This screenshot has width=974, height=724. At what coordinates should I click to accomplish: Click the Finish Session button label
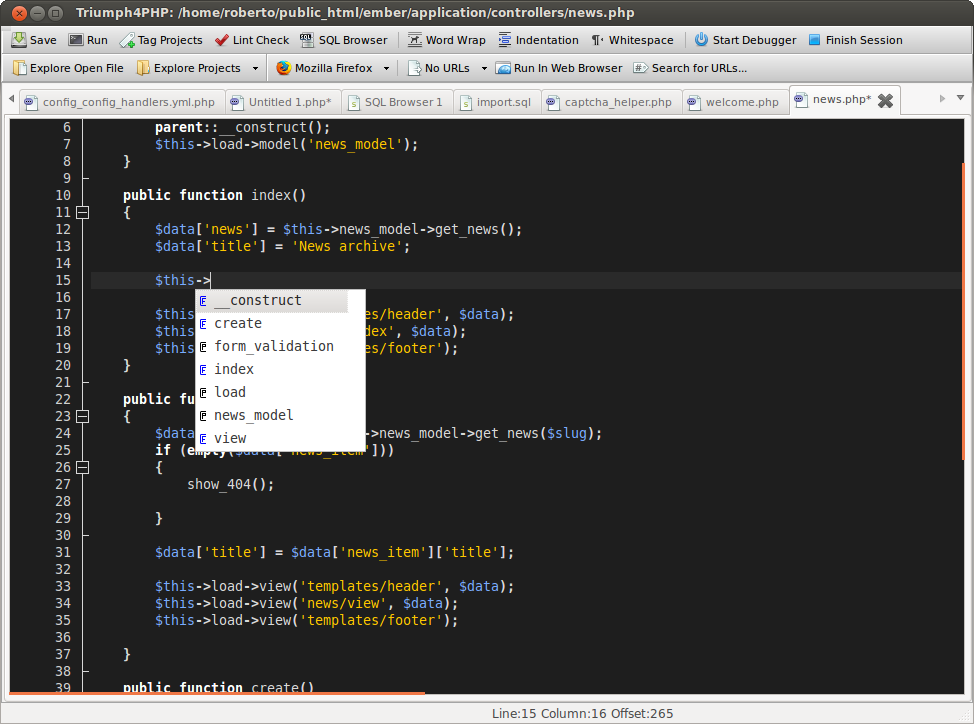click(x=864, y=40)
